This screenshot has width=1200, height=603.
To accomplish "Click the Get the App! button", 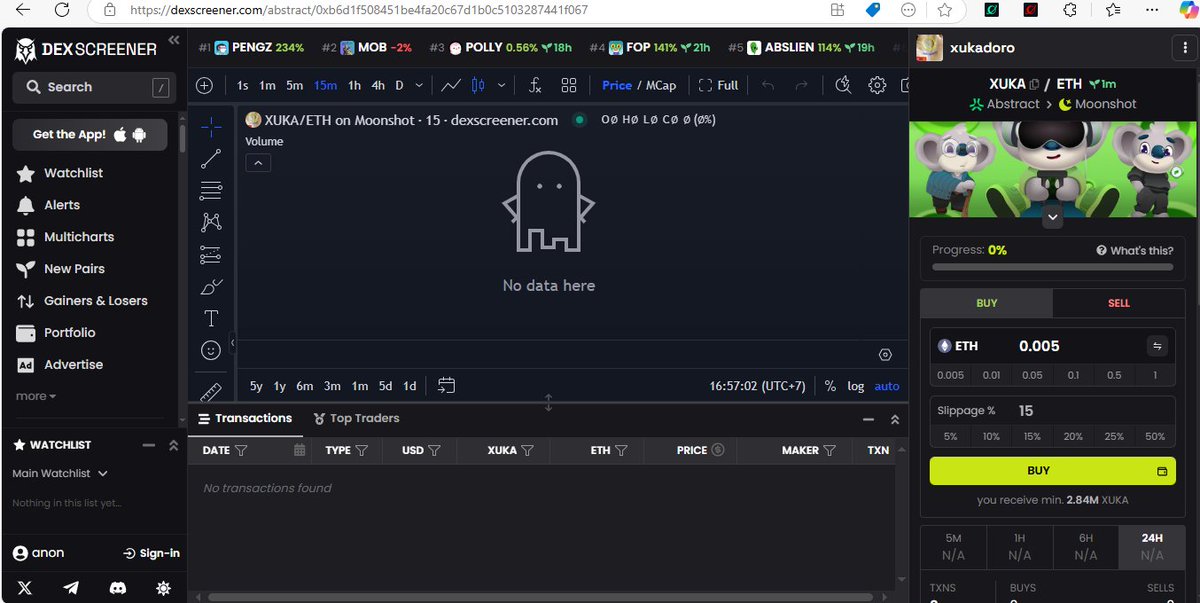I will click(x=90, y=134).
